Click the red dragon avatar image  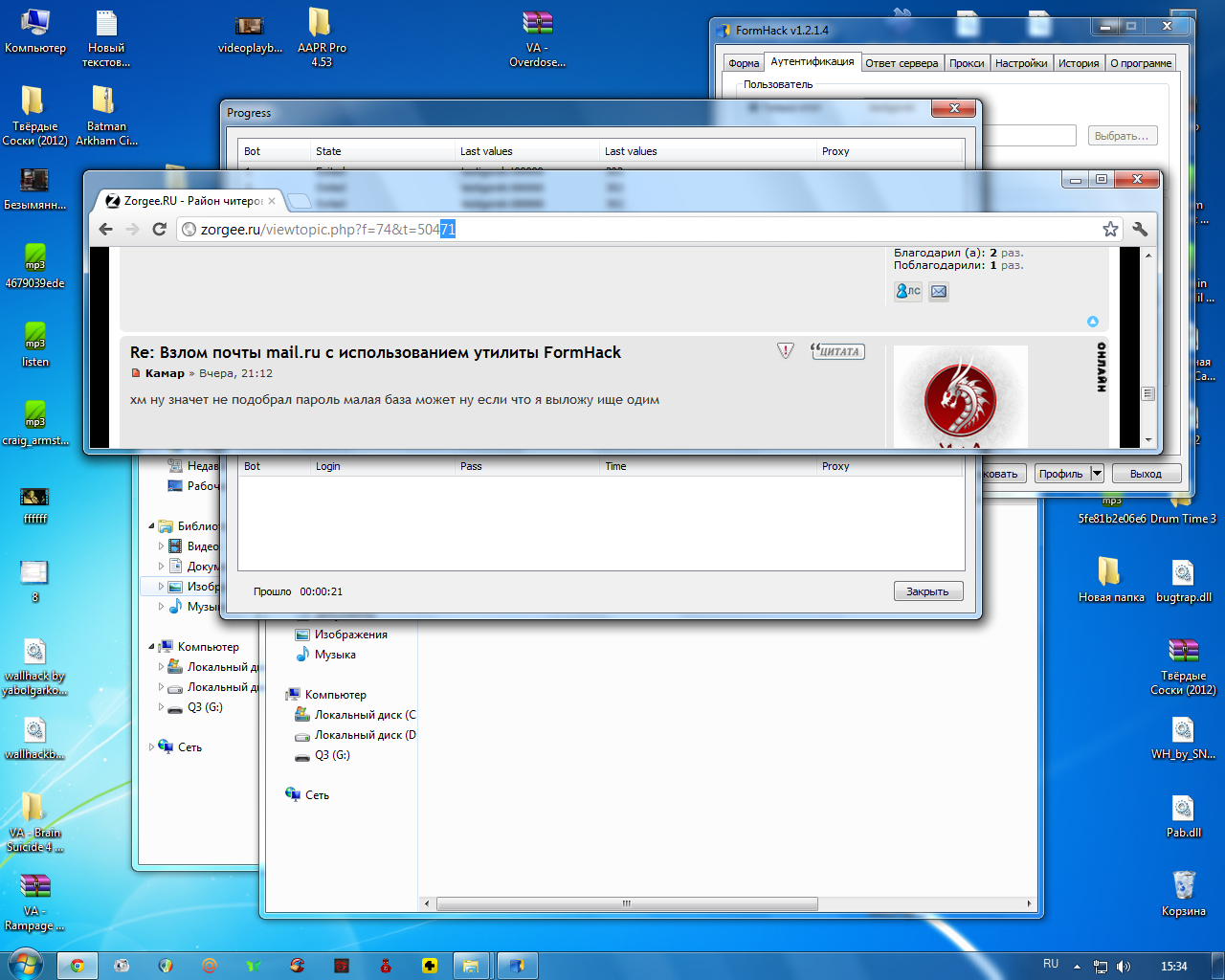[x=960, y=396]
